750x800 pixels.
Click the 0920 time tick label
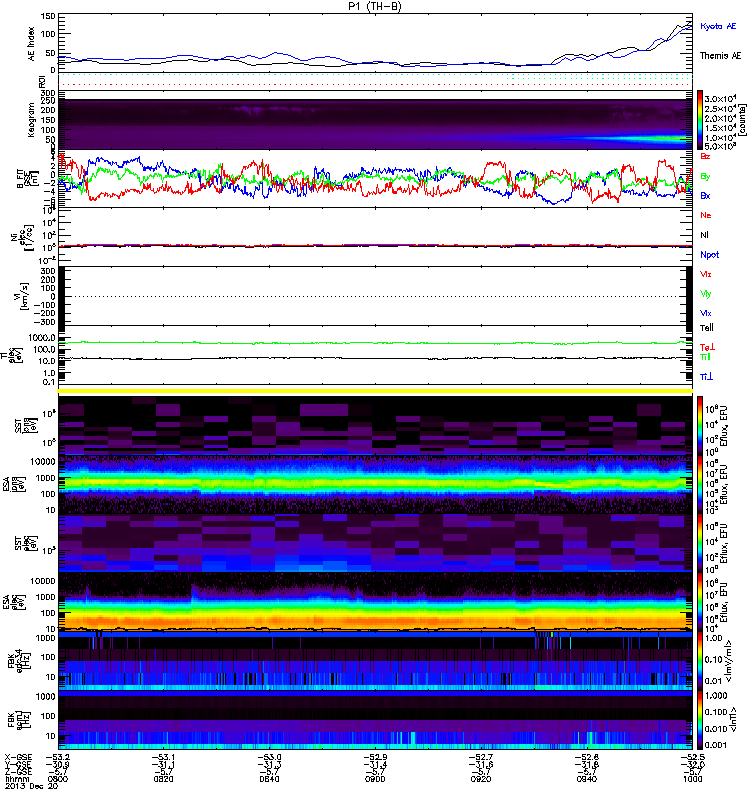pos(481,779)
